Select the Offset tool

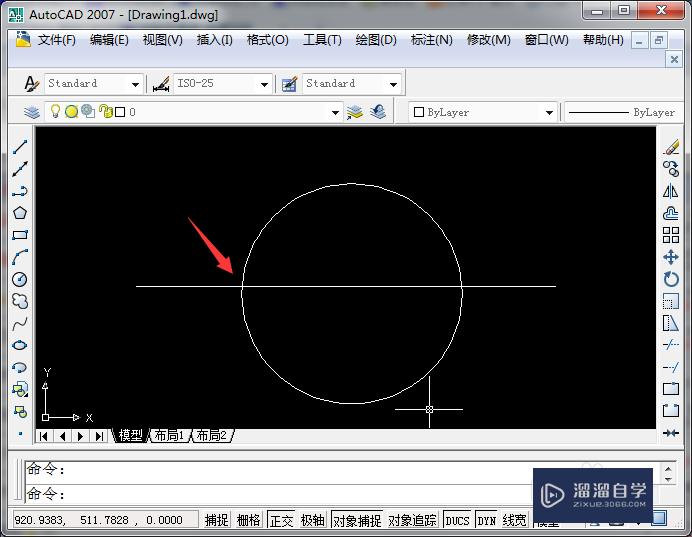click(x=671, y=213)
